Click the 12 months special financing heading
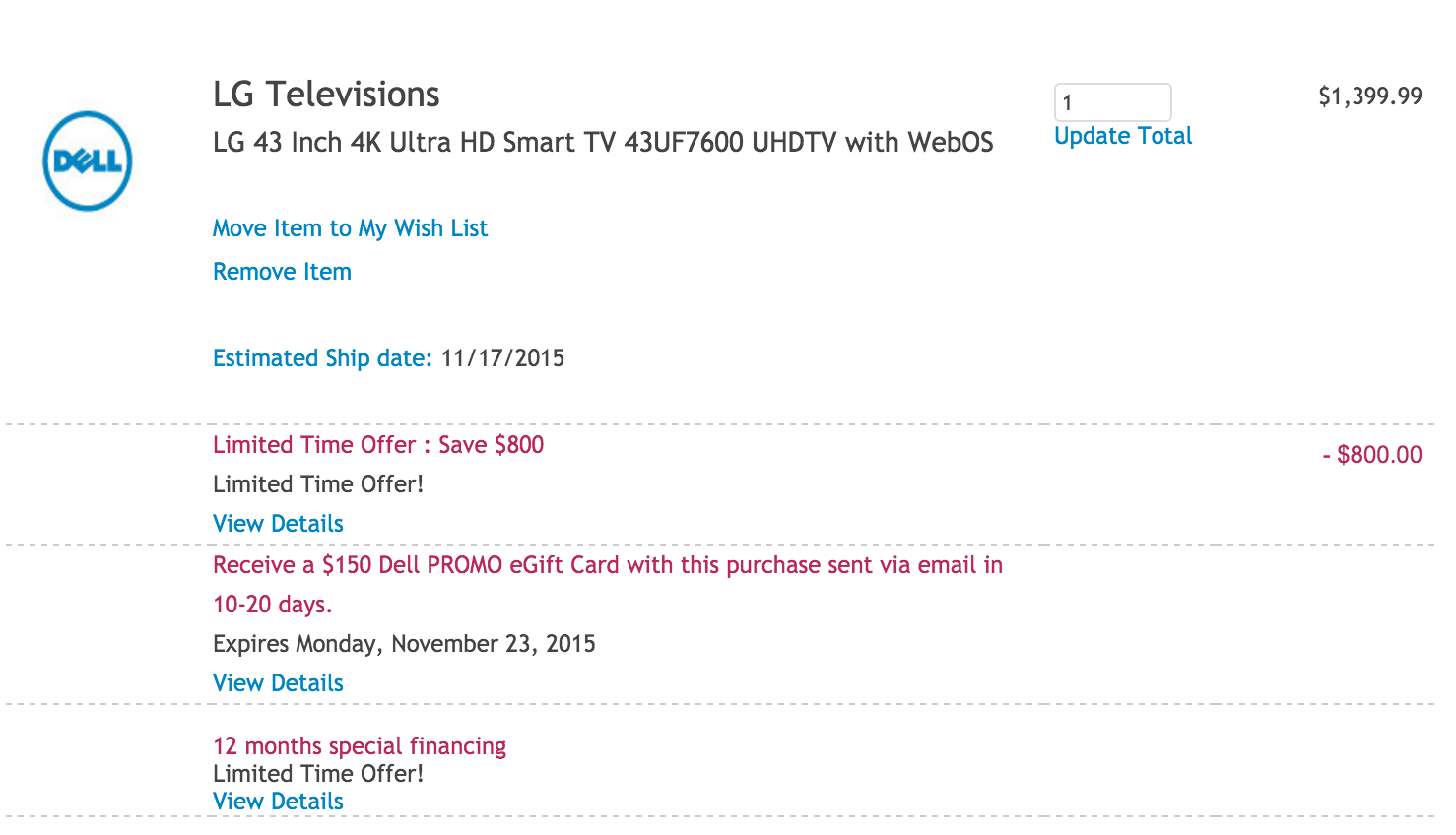The width and height of the screenshot is (1456, 835). point(359,745)
